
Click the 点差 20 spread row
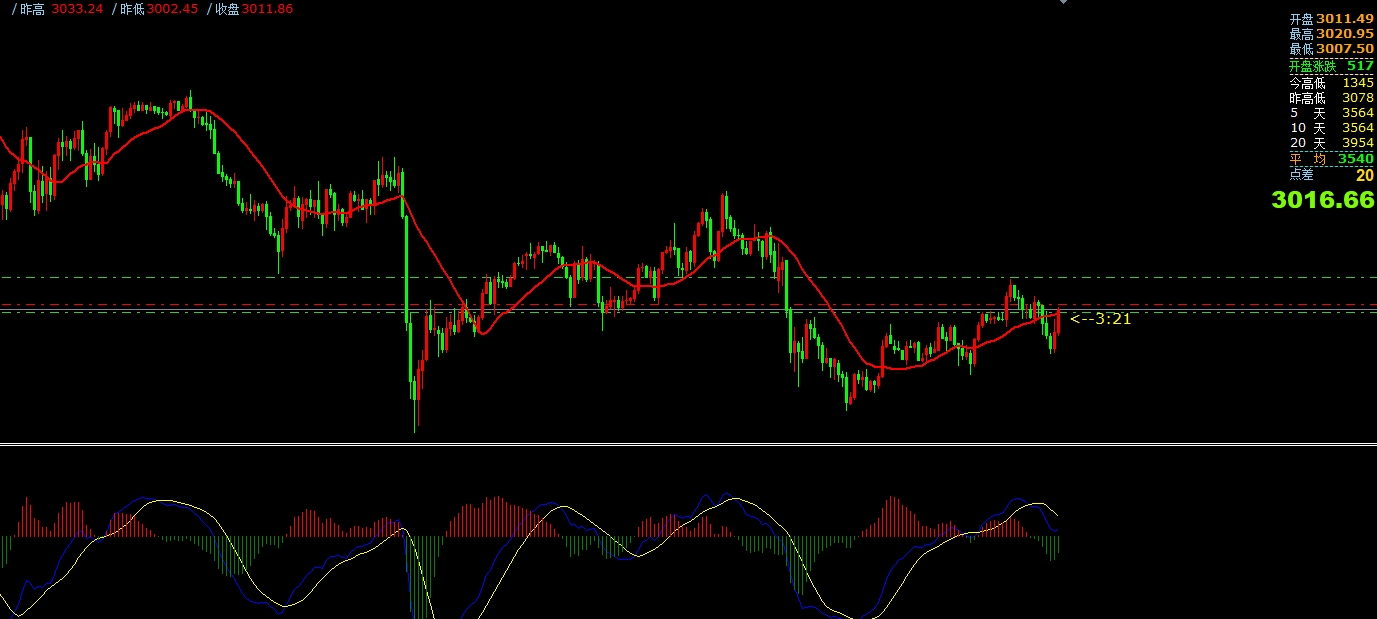1330,175
